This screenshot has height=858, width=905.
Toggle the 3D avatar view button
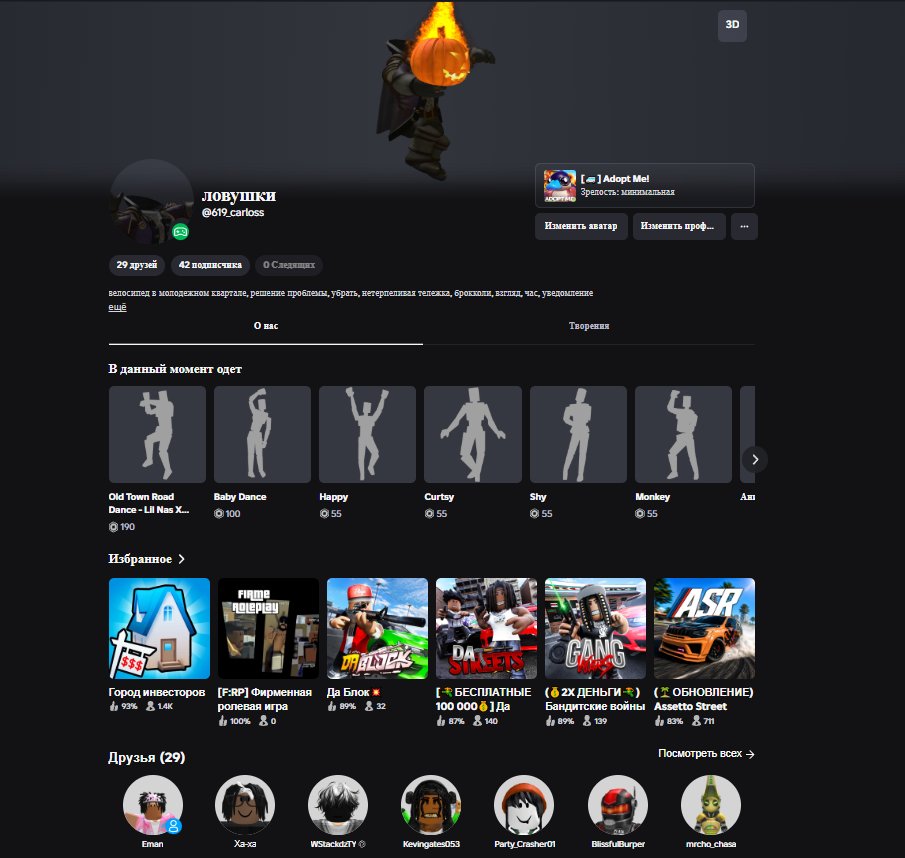pos(732,25)
